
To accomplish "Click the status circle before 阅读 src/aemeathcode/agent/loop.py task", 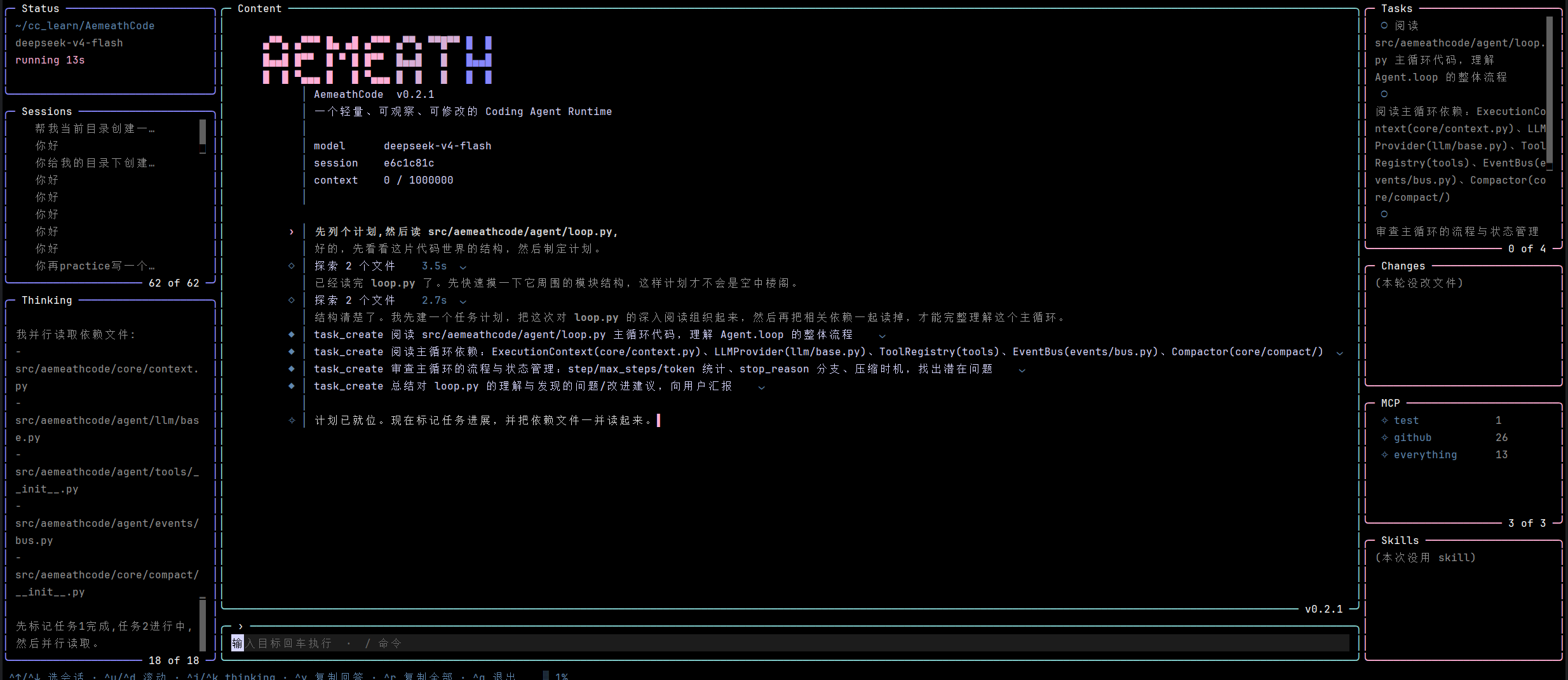I will (1384, 25).
